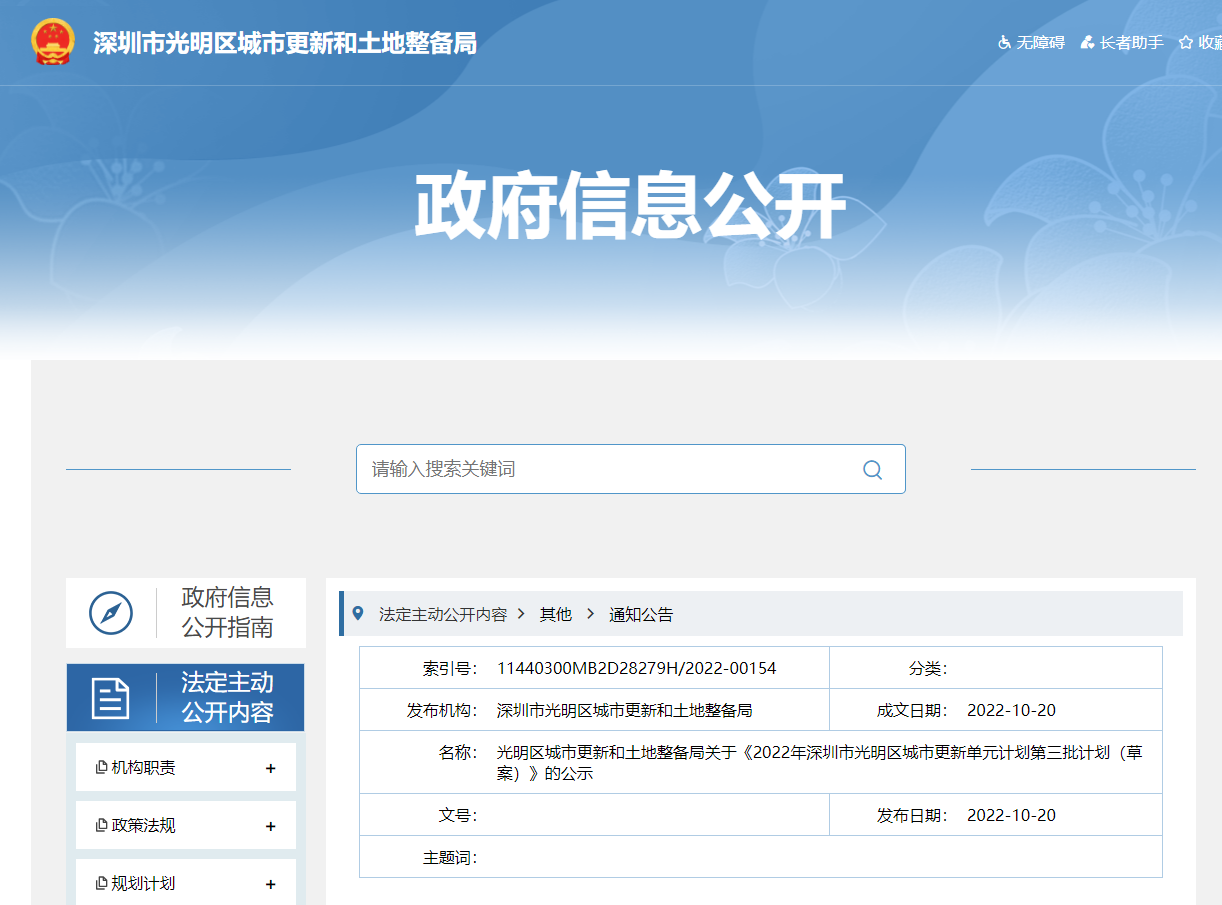This screenshot has width=1222, height=905.
Task: Click the national emblem logo
Action: (52, 43)
